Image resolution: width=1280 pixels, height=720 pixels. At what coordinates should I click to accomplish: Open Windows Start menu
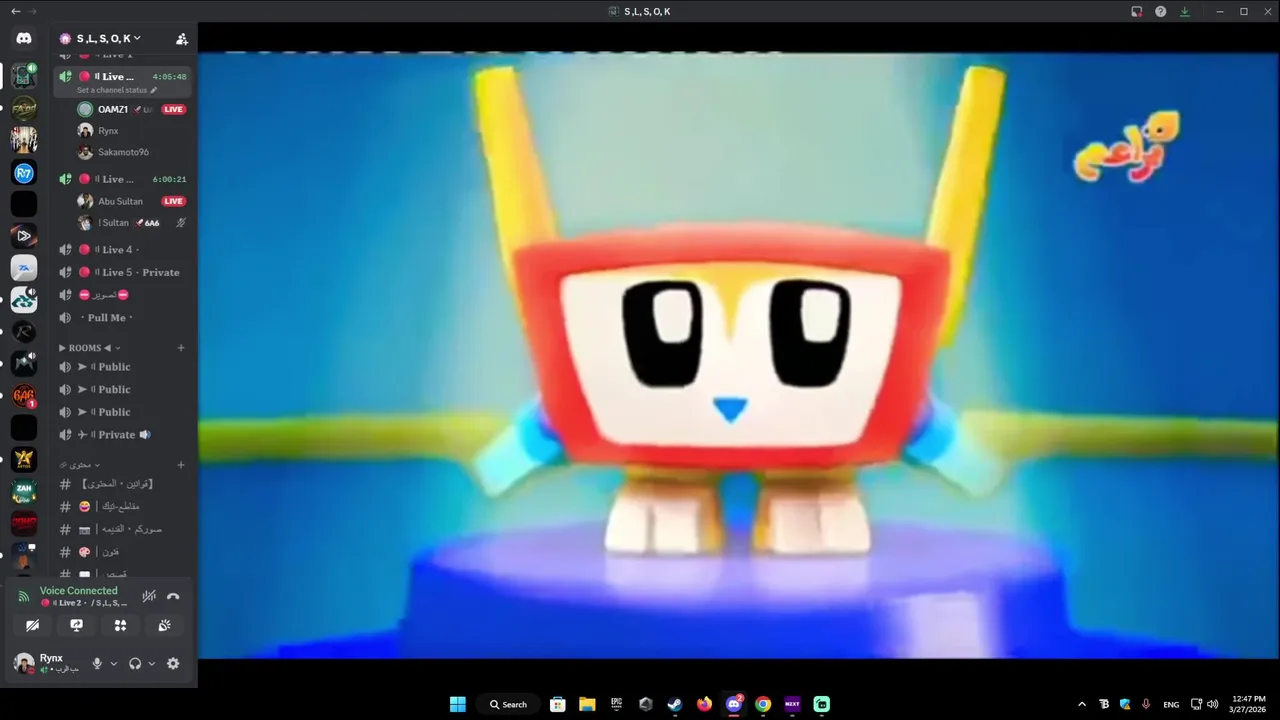(x=457, y=704)
